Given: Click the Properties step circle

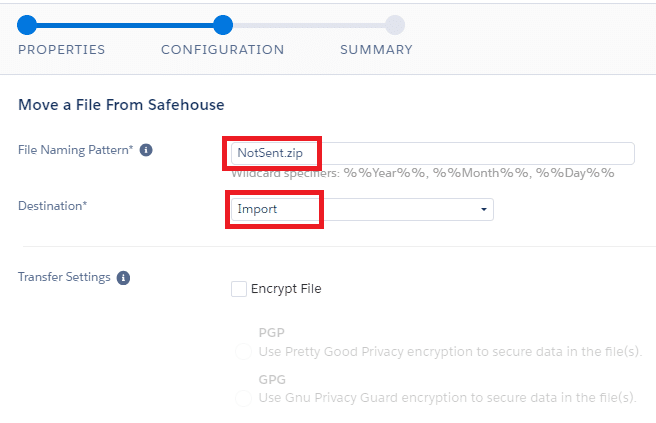Looking at the screenshot, I should [x=27, y=25].
